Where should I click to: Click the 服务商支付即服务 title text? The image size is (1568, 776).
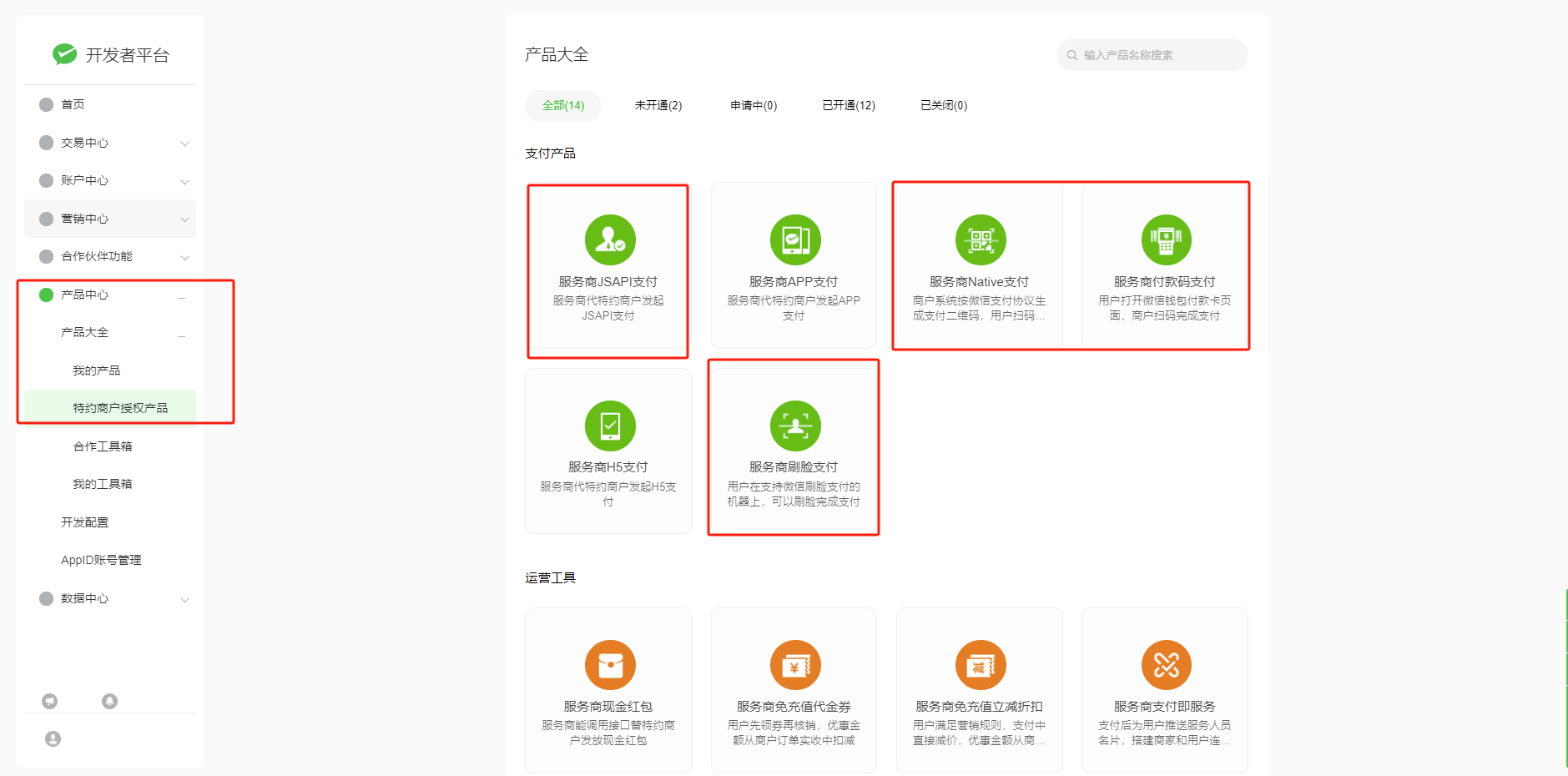pos(1164,707)
